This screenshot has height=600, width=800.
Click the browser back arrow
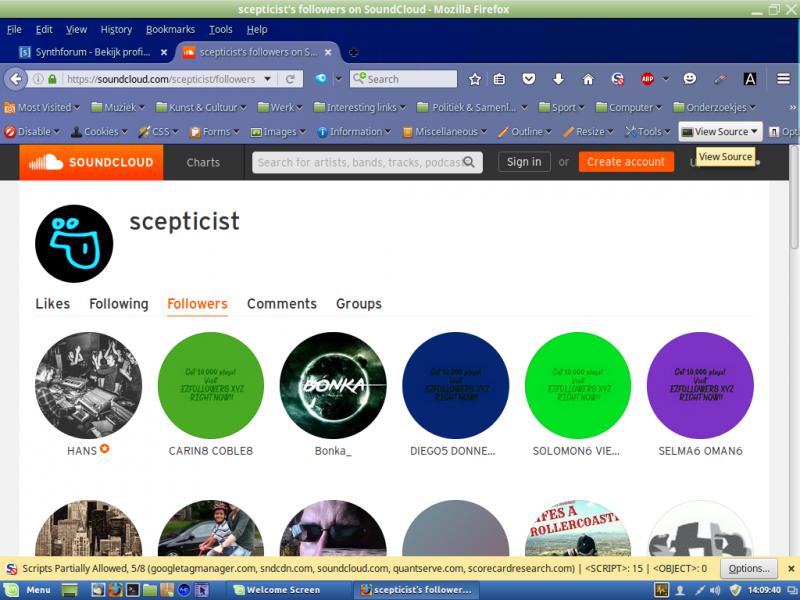tap(16, 79)
